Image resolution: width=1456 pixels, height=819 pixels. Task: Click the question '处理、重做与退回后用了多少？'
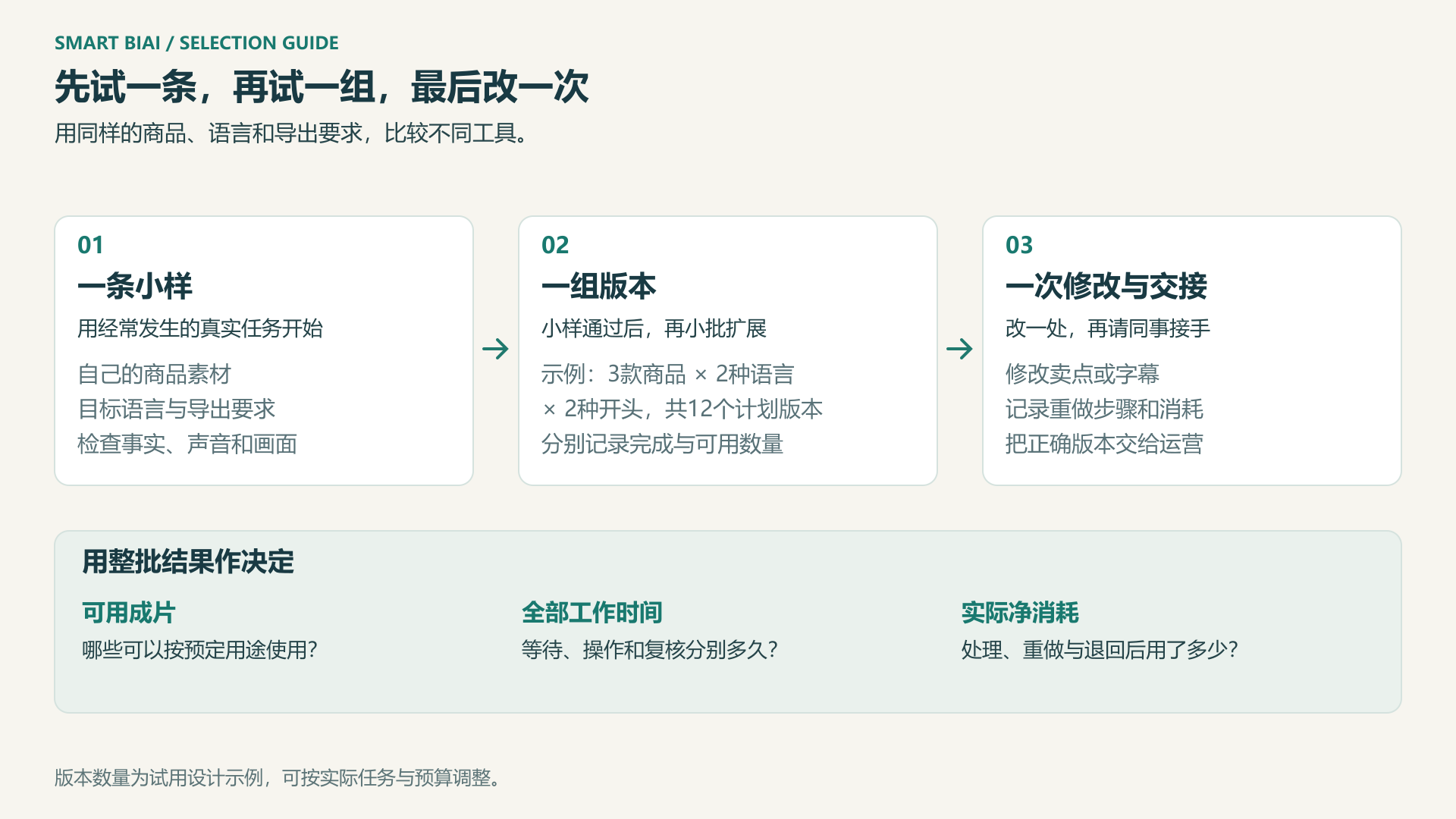point(1100,650)
